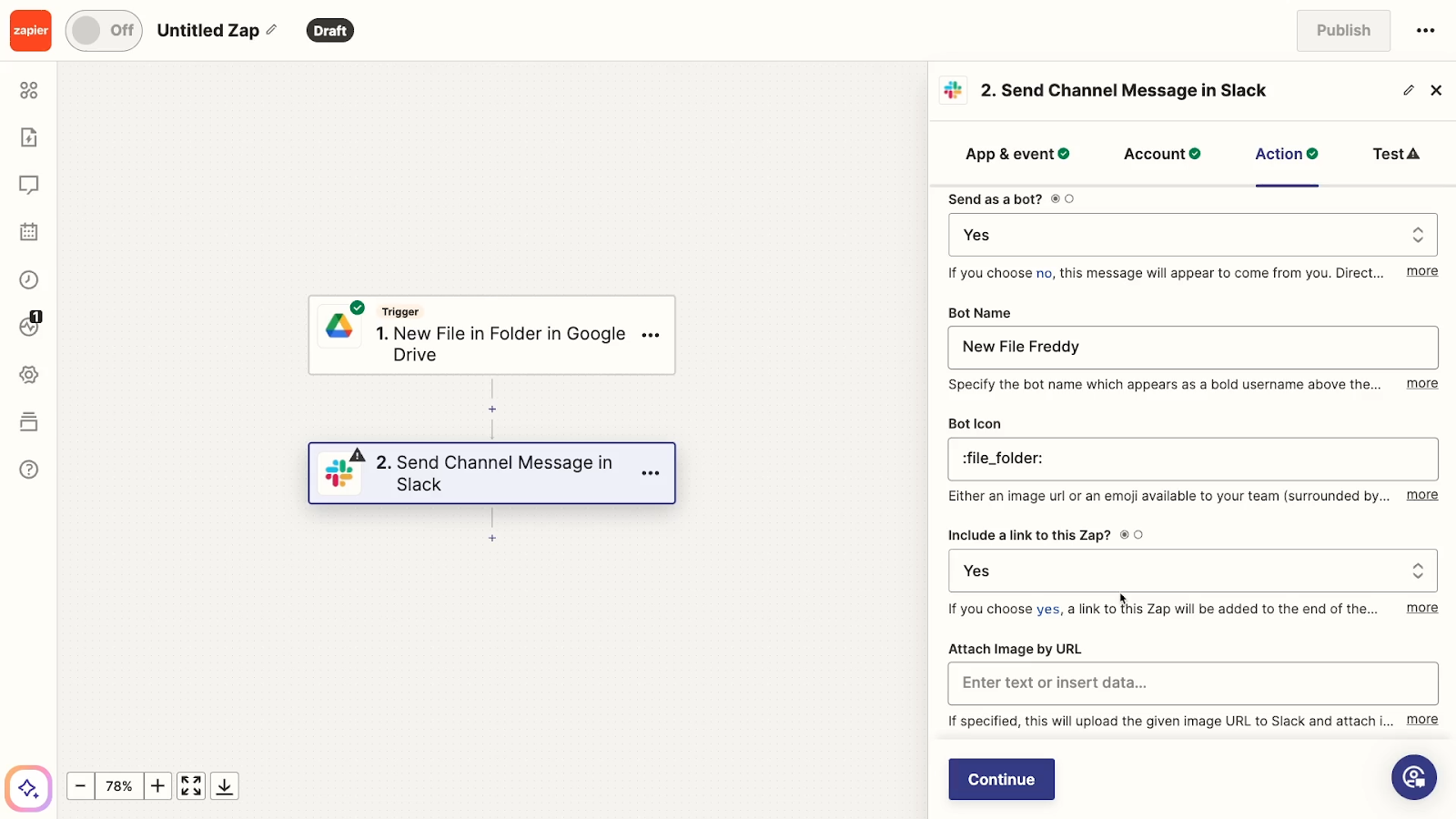Screen dimensions: 1456x819
Task: Select the empty radio next to Send as a bot
Action: click(1069, 198)
